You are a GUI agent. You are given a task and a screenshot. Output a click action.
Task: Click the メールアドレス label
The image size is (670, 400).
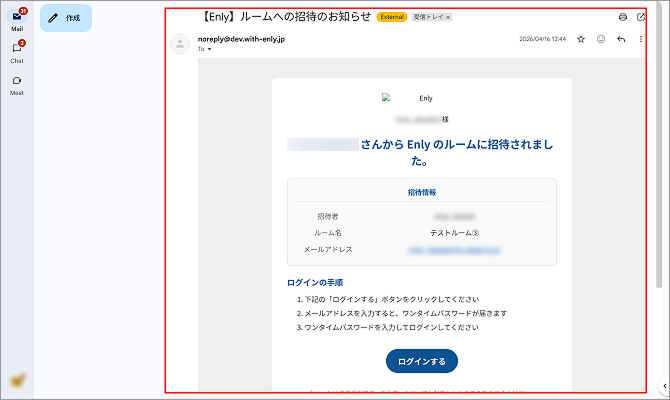tap(328, 250)
